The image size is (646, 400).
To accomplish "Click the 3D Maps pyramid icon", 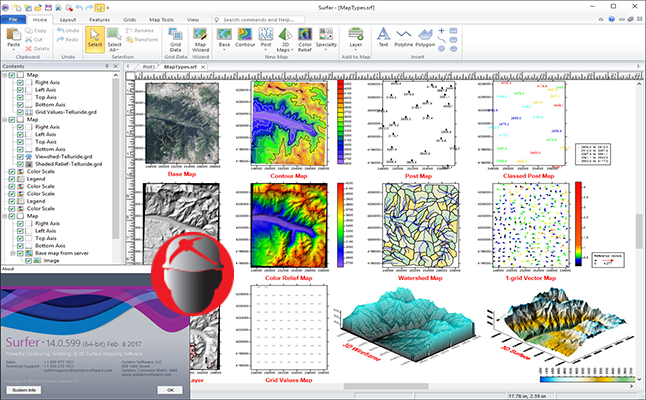I will (285, 34).
